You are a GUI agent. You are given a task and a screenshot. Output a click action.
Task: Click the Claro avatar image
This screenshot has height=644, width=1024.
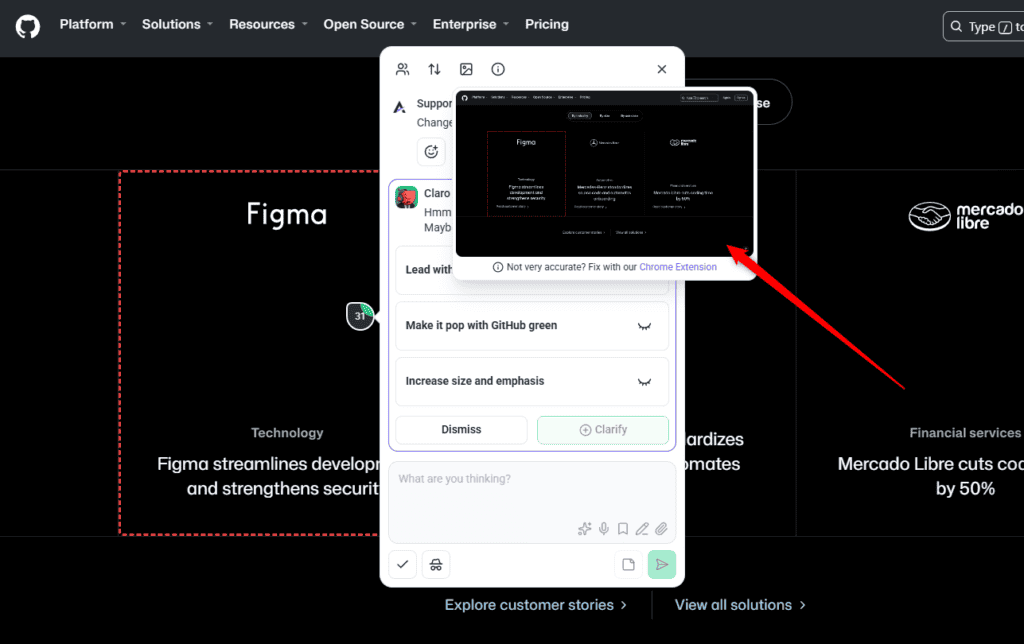(x=406, y=197)
